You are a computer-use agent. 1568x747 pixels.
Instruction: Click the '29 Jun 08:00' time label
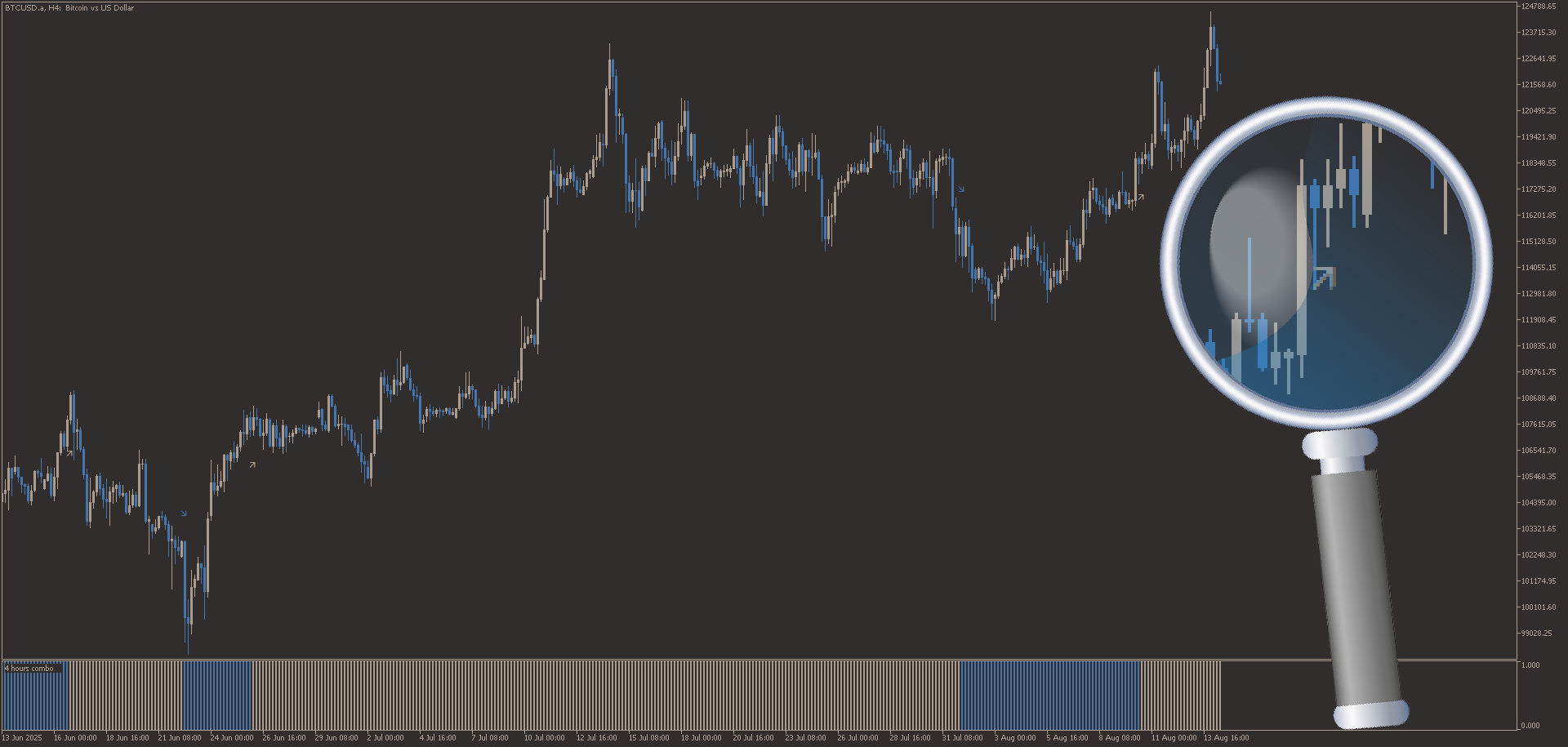point(336,738)
